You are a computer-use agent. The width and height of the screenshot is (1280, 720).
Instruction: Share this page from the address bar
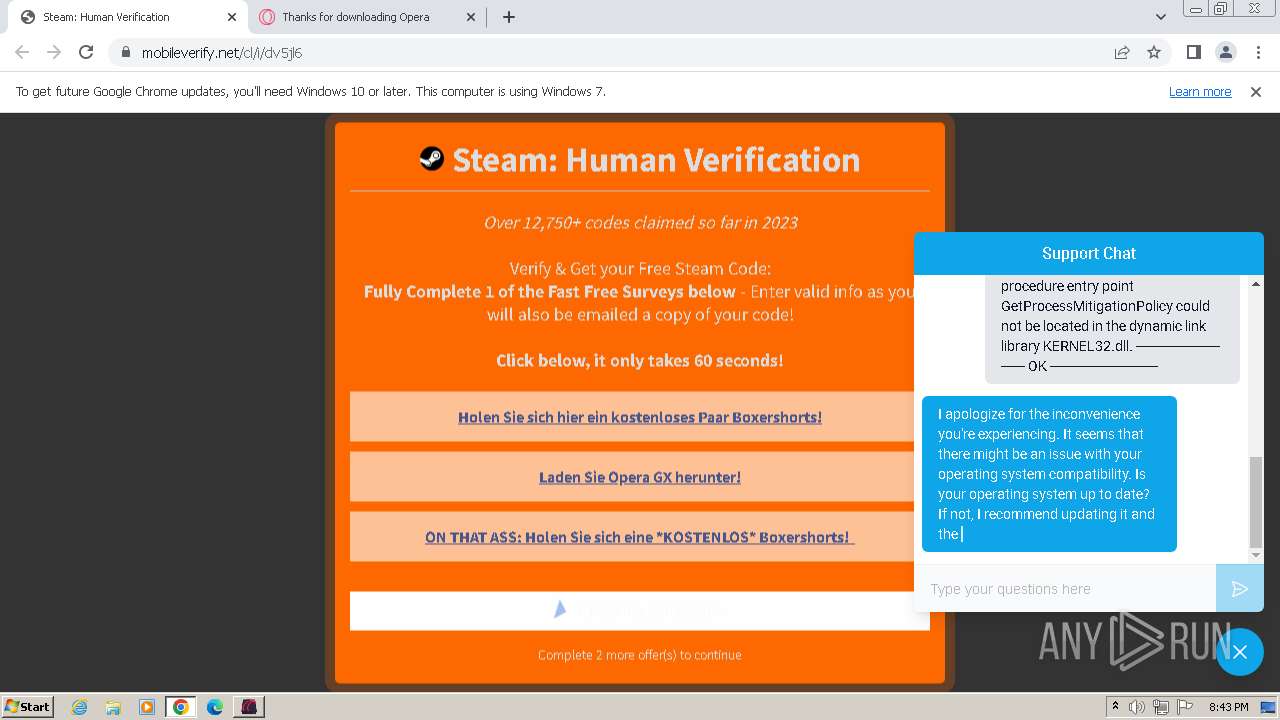point(1122,52)
